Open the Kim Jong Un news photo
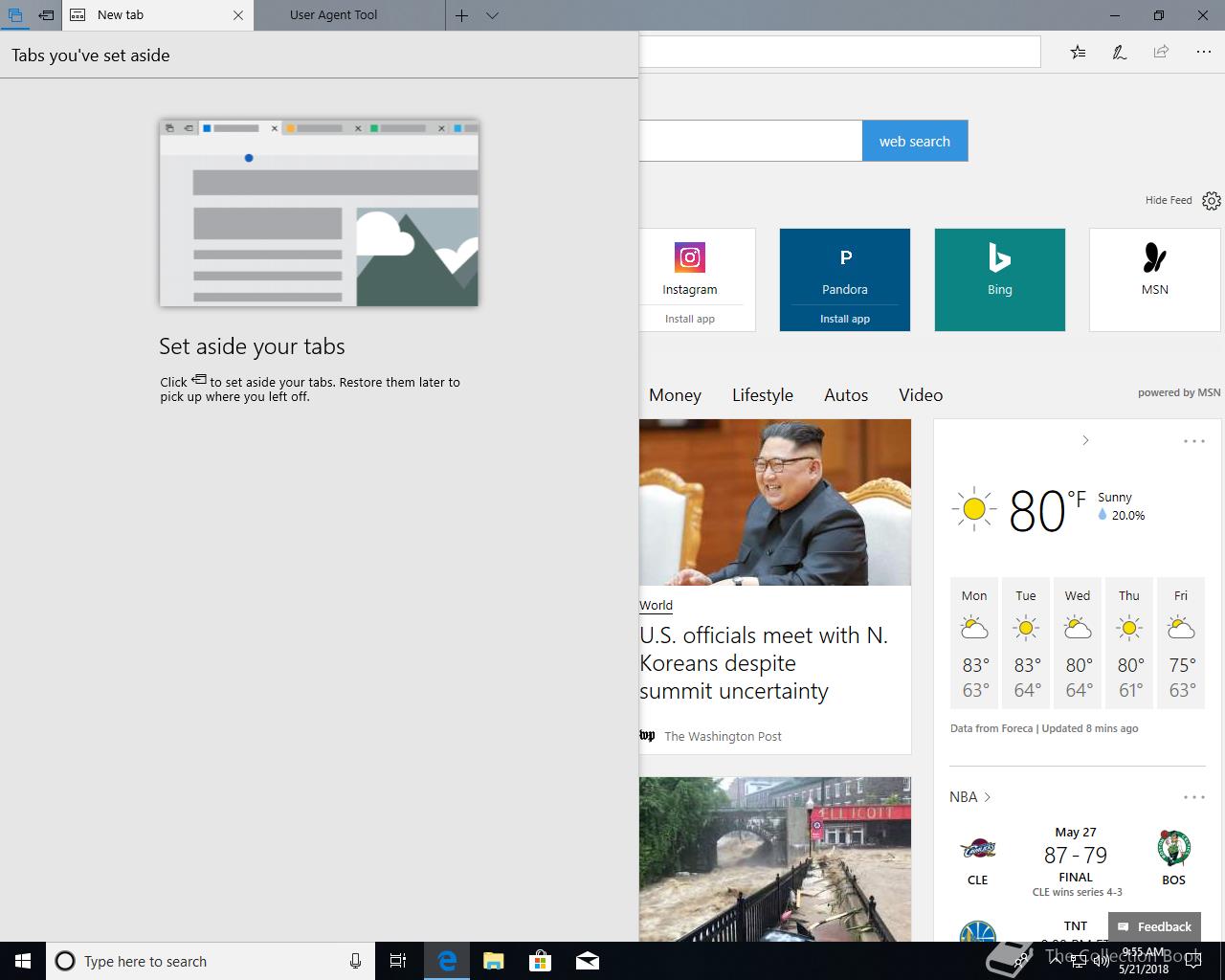Screen dimensions: 1225x980 (x=775, y=502)
